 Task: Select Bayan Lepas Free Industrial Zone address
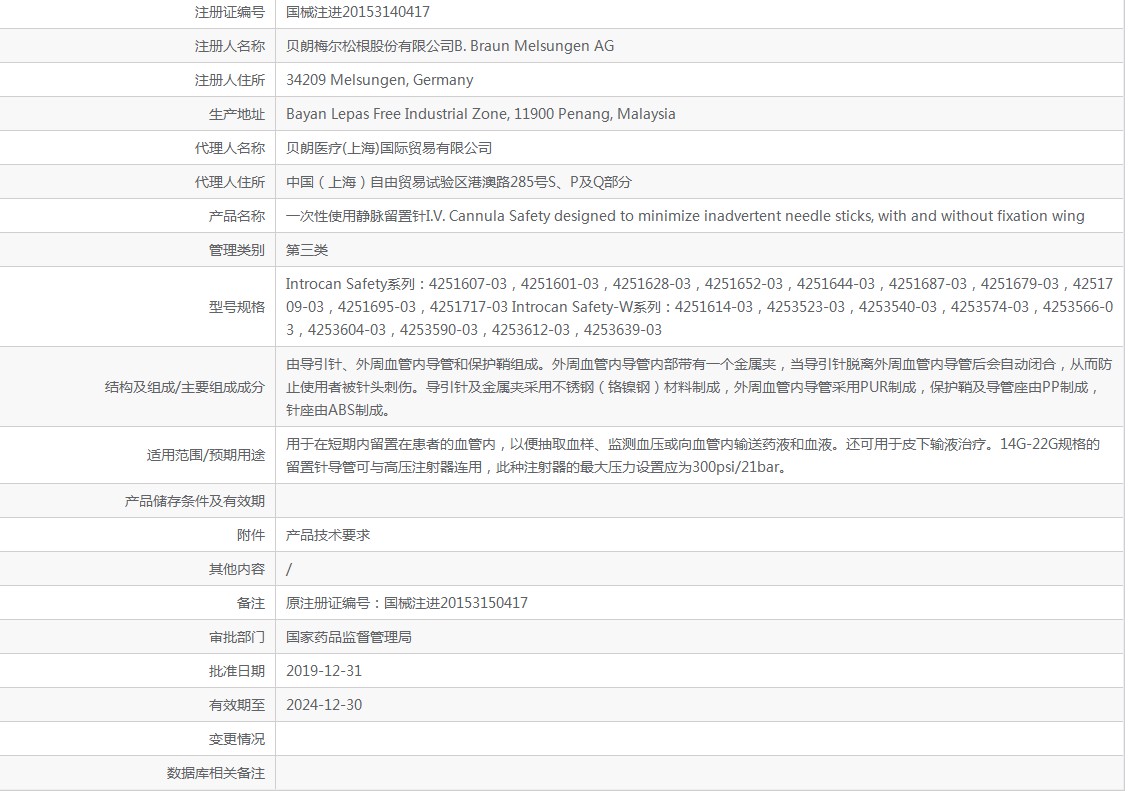pos(481,114)
